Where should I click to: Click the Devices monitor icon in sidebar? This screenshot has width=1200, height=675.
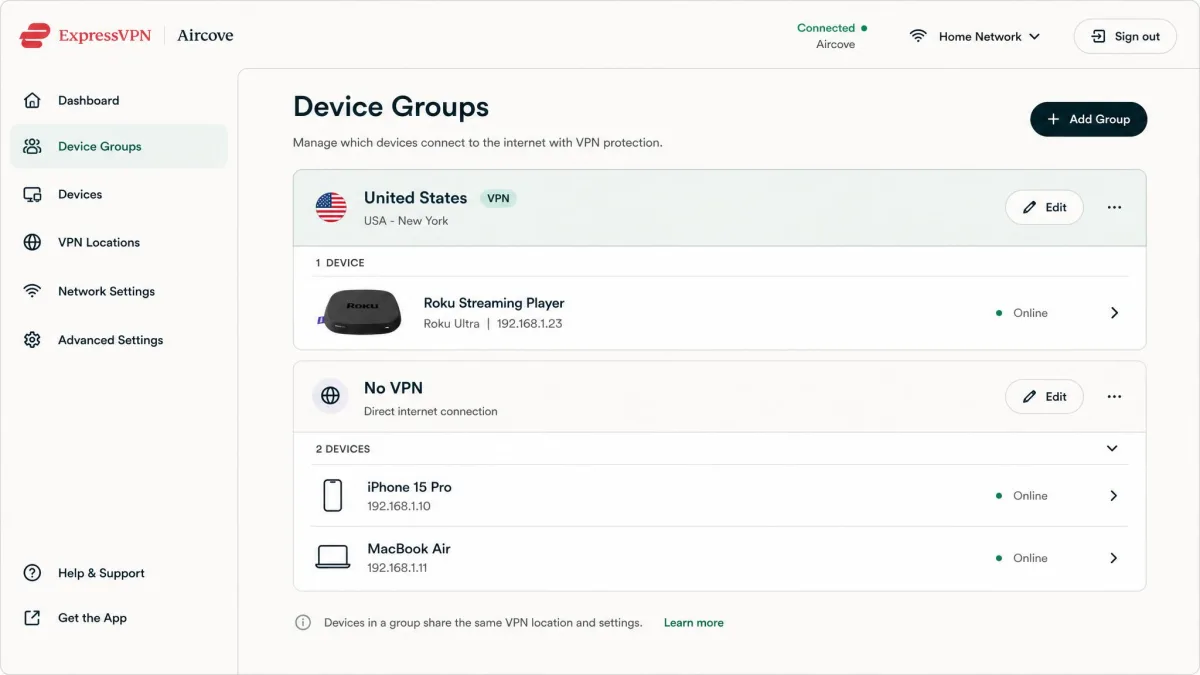[32, 194]
